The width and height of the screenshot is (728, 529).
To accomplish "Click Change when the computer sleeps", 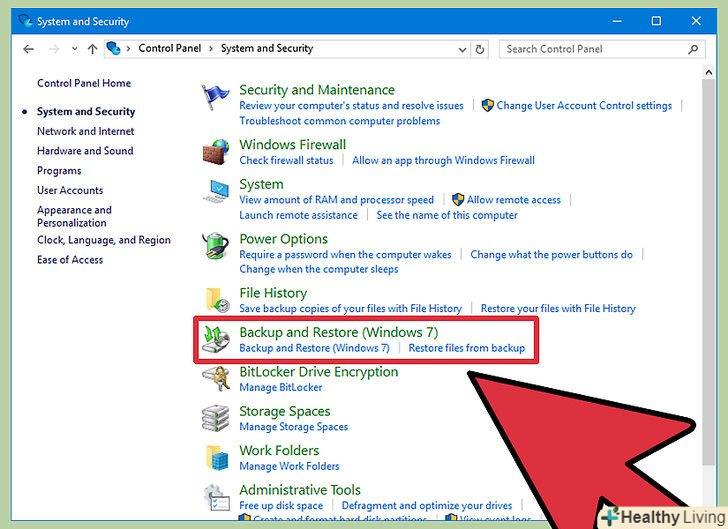I will coord(318,269).
